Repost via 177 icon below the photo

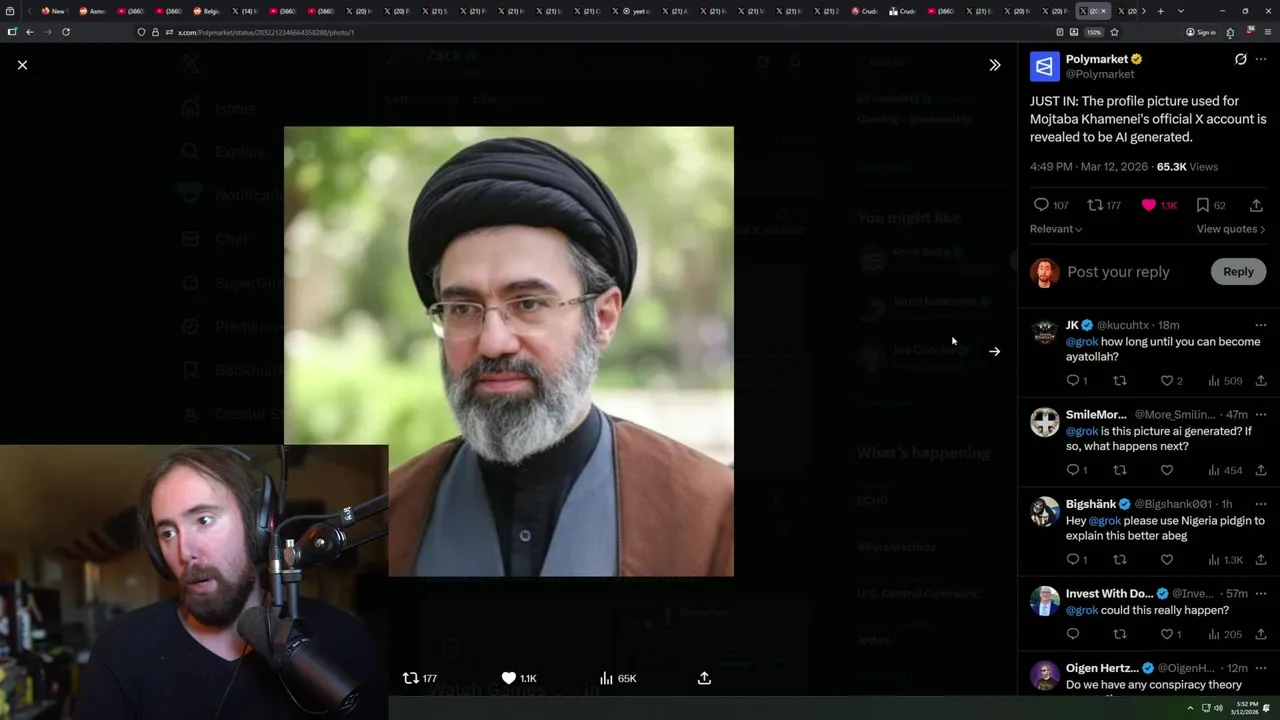(x=410, y=678)
